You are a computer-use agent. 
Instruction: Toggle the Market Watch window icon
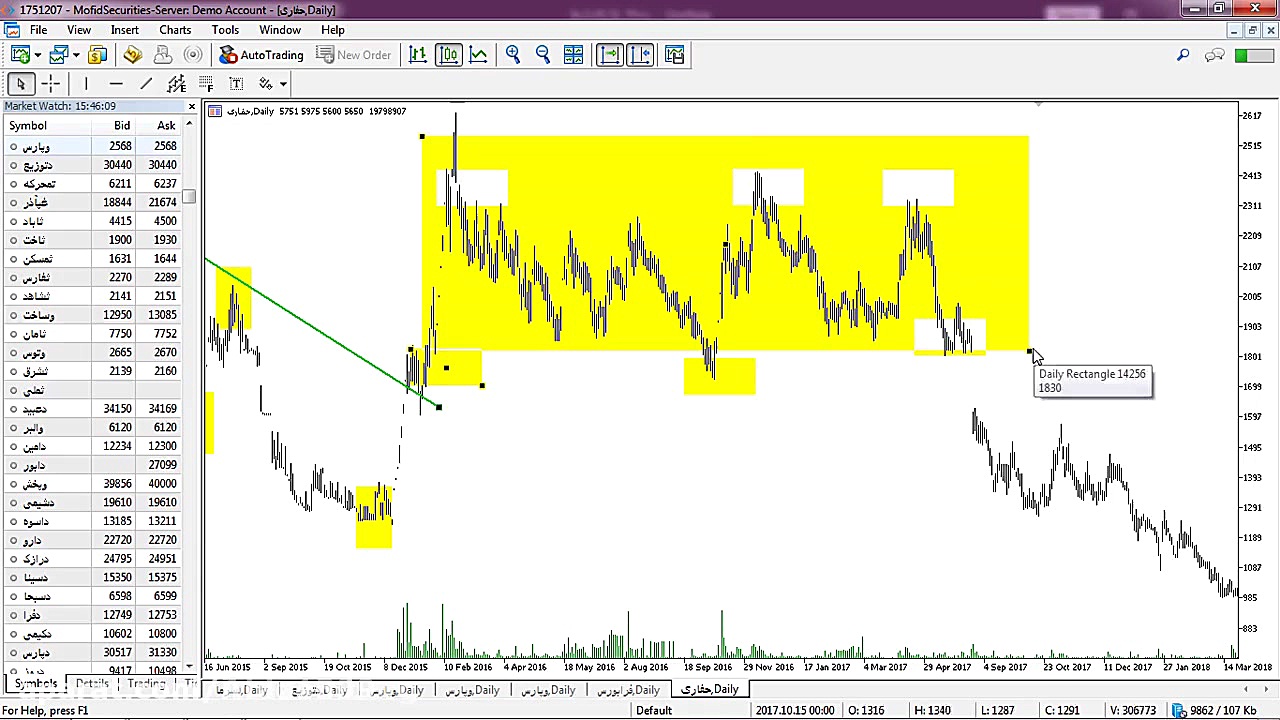(x=98, y=55)
